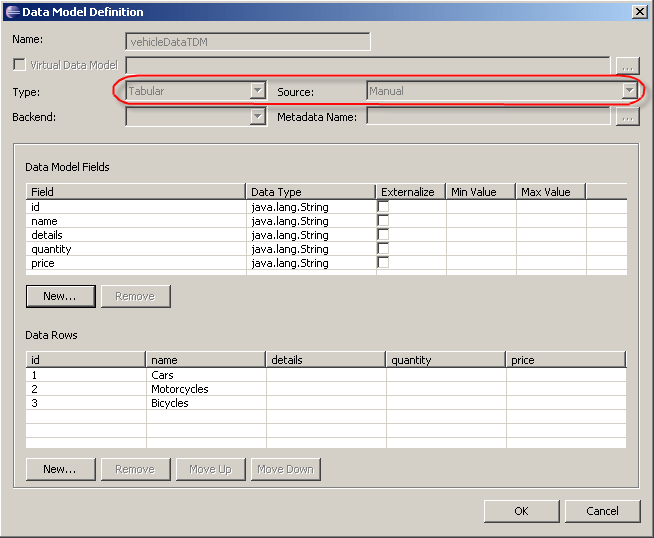654x538 pixels.
Task: Cancel the Data Model Definition dialog
Action: (x=602, y=511)
